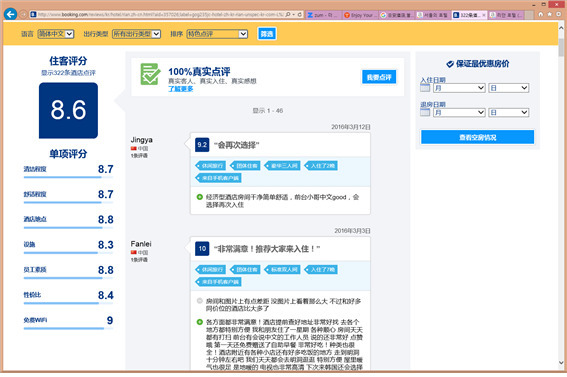Image resolution: width=567 pixels, height=377 pixels.
Task: Click 豪华三人间 tag in Jingya's review
Action: [282, 166]
